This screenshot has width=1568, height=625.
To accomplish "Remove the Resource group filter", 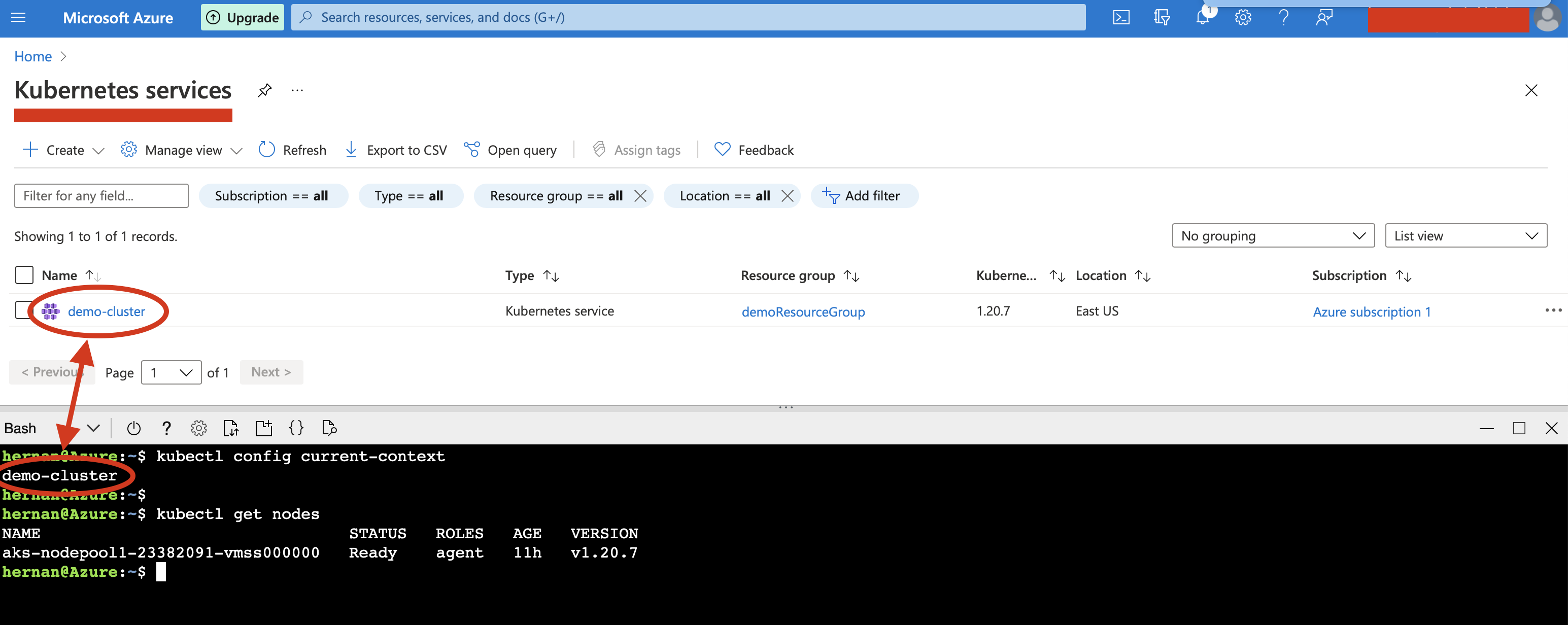I will pyautogui.click(x=640, y=196).
